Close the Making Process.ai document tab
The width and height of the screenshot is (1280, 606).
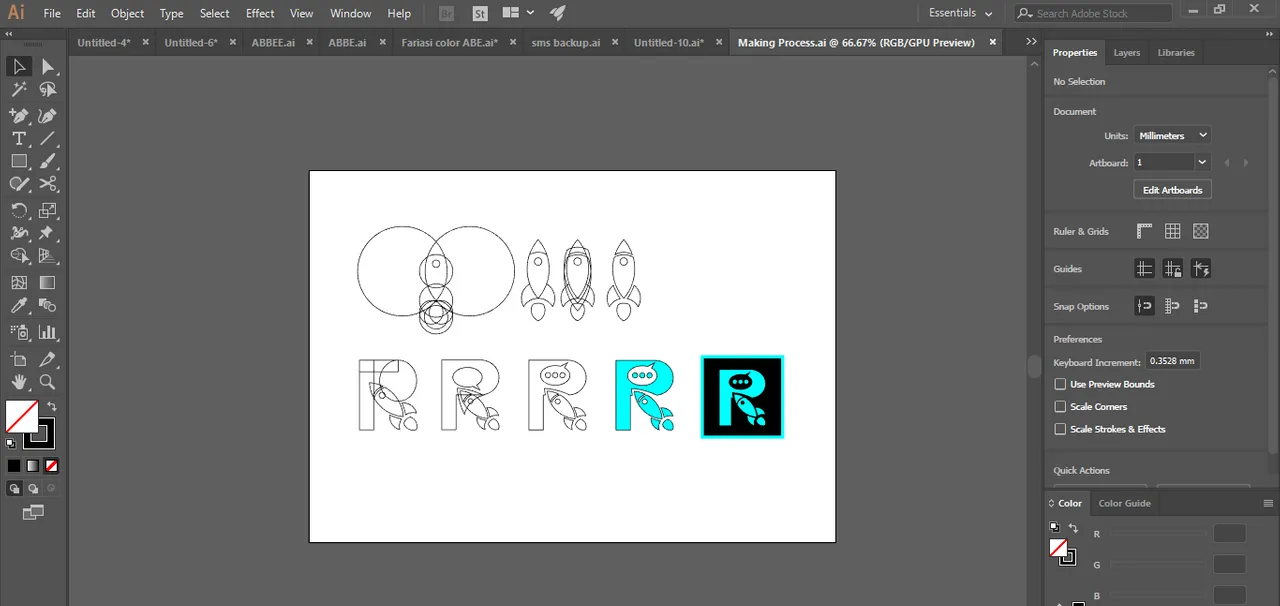(993, 42)
